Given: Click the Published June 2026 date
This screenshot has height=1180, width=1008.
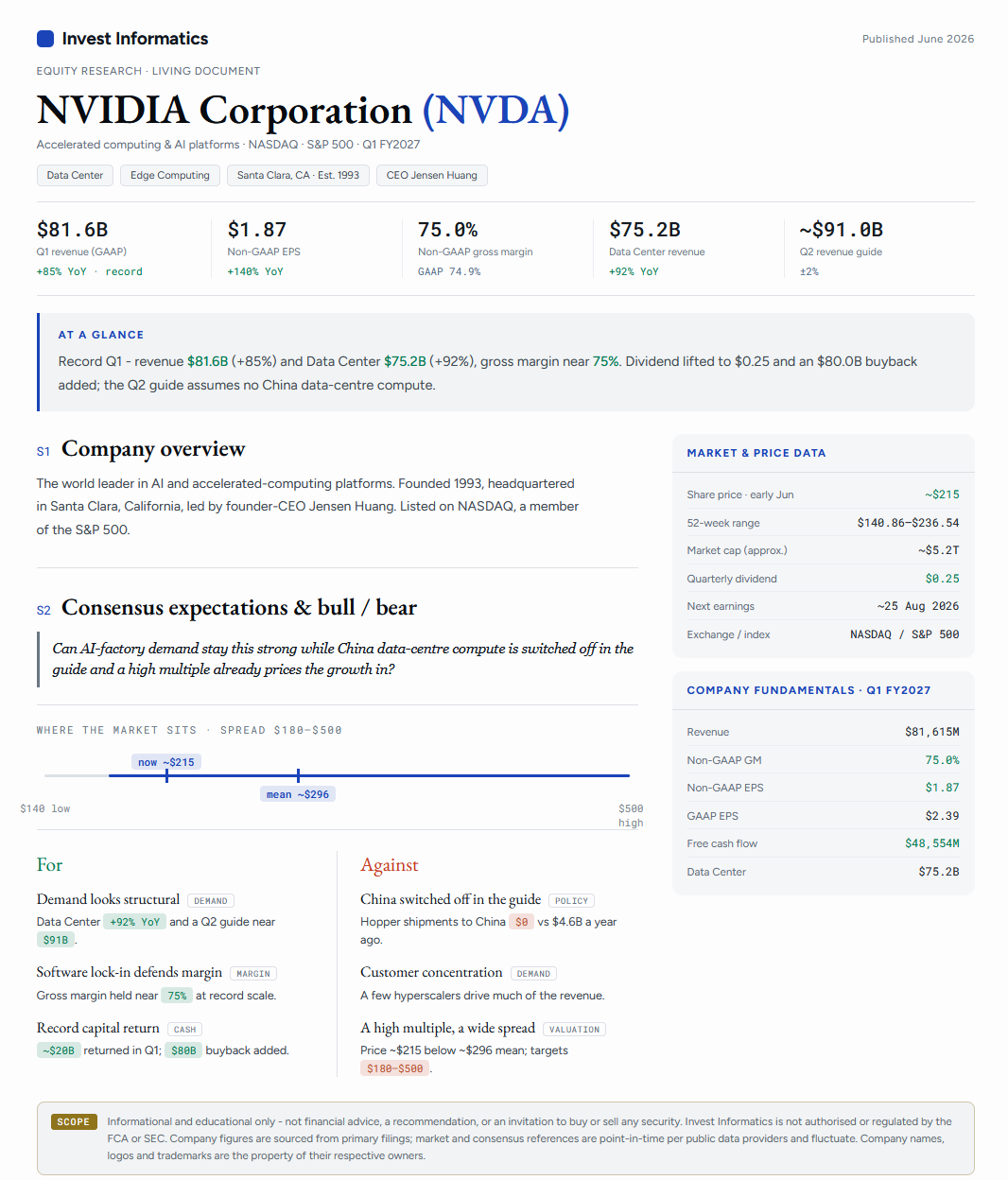Looking at the screenshot, I should point(918,39).
